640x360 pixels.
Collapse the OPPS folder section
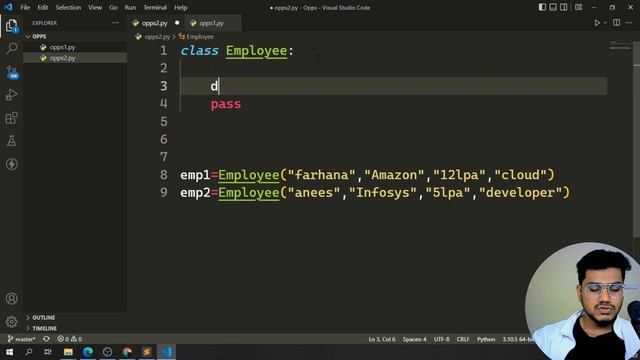(75, 36)
